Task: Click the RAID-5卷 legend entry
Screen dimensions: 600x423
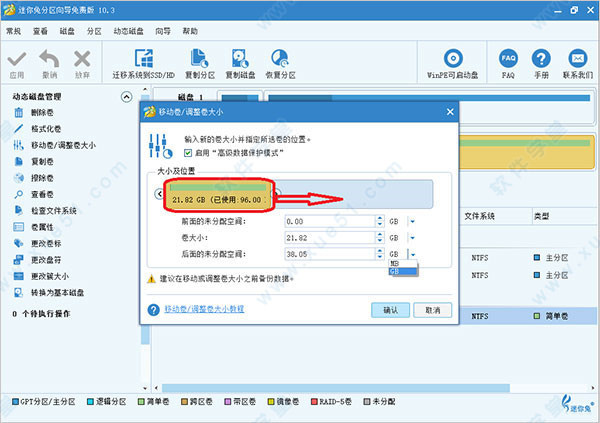Action: point(331,402)
